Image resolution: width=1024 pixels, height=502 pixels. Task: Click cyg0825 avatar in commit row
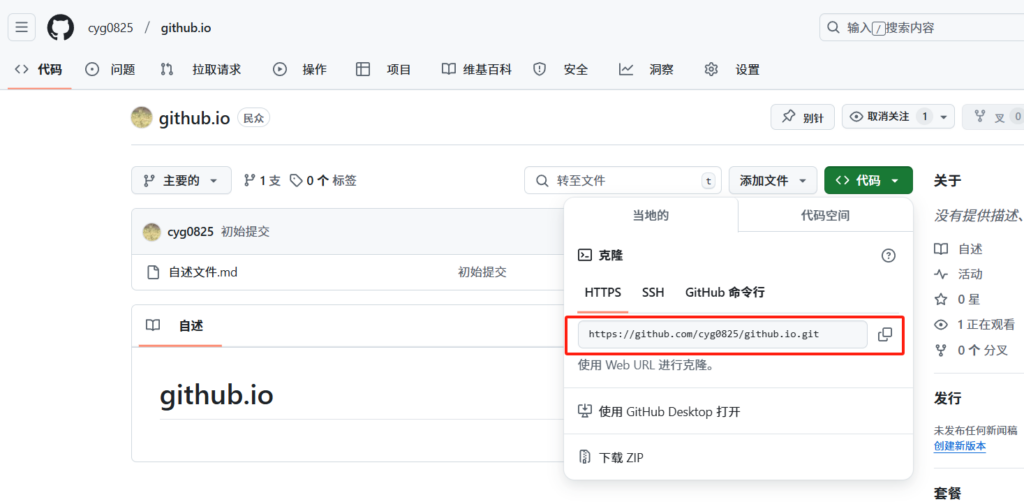pos(152,232)
